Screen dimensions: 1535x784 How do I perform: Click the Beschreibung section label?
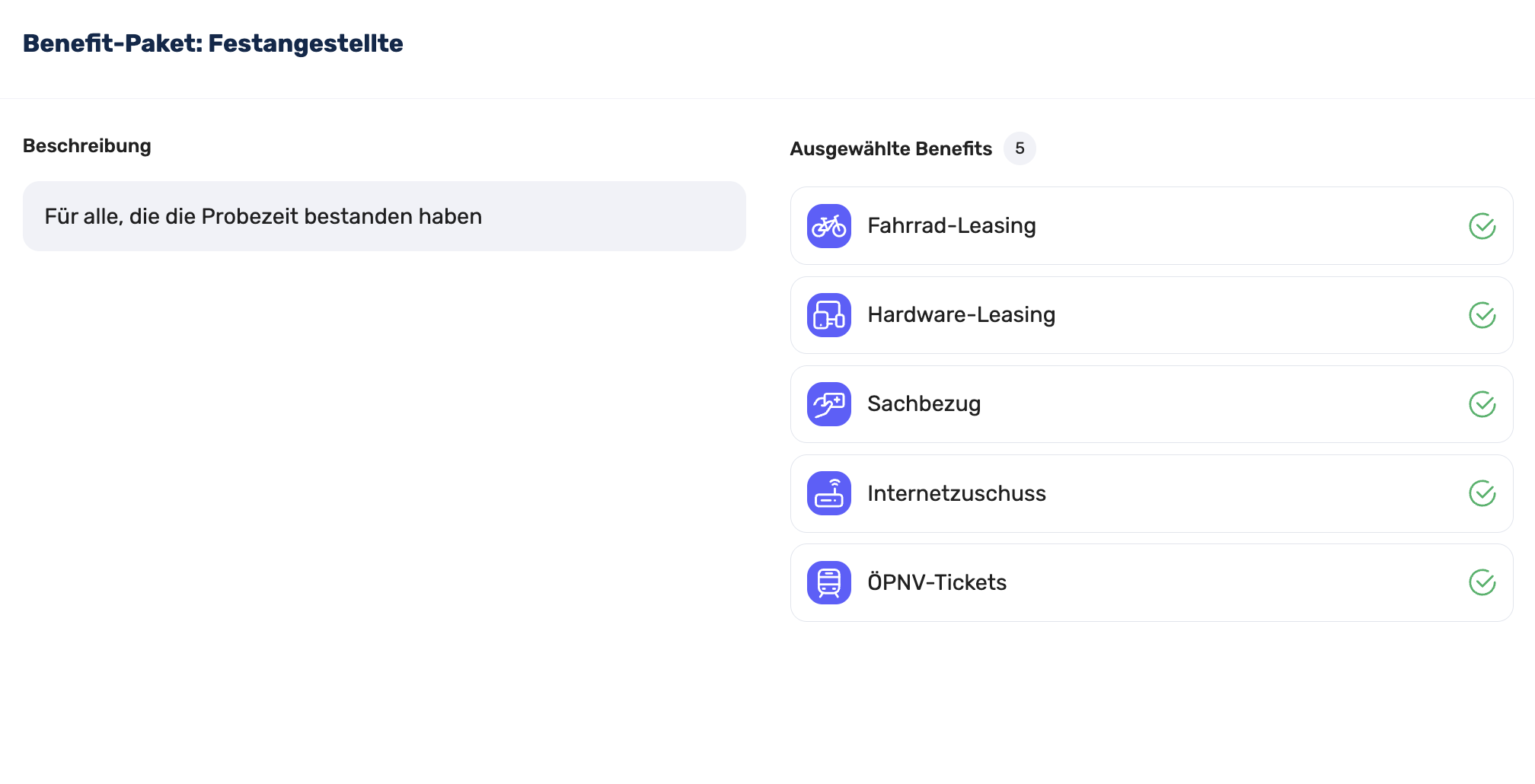pyautogui.click(x=87, y=145)
